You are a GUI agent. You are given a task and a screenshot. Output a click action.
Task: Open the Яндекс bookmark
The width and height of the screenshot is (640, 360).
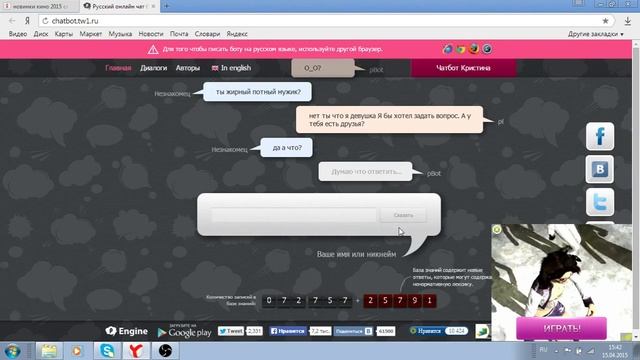[237, 34]
